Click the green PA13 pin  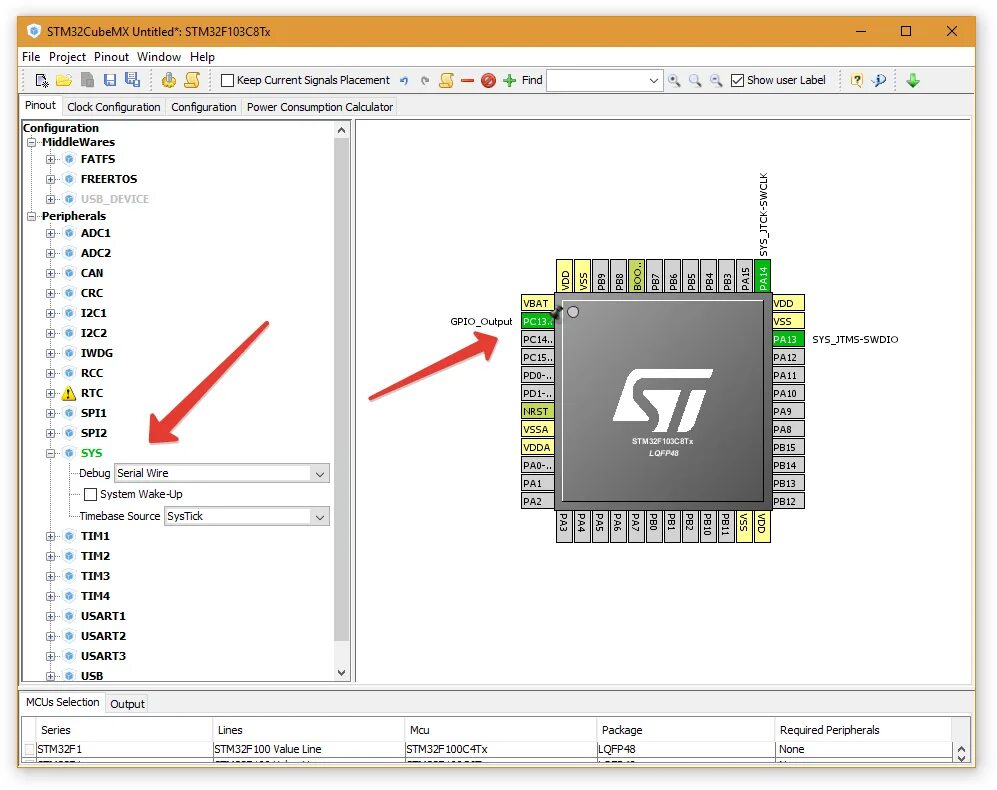(788, 340)
